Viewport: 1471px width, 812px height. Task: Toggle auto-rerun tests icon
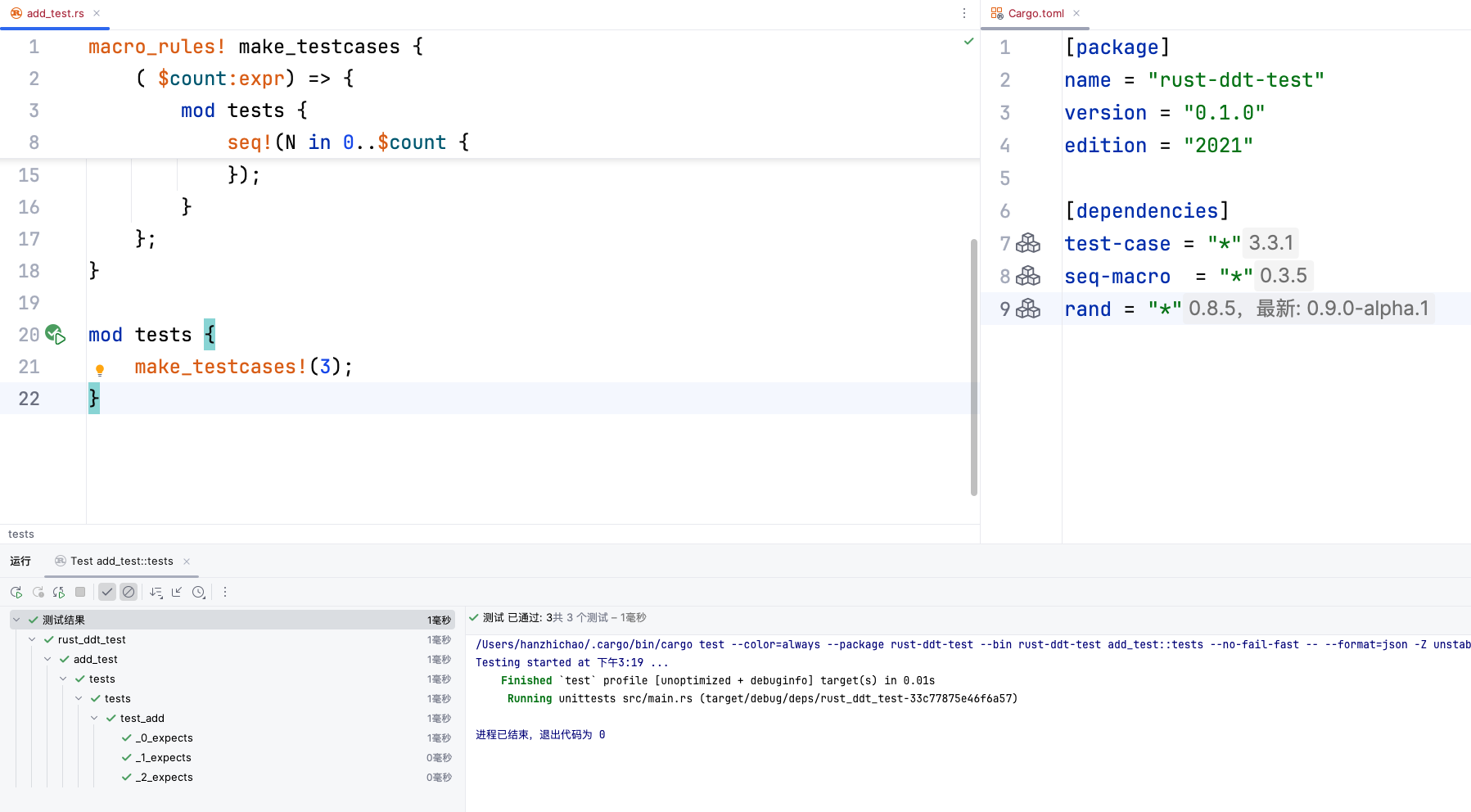pyautogui.click(x=59, y=592)
